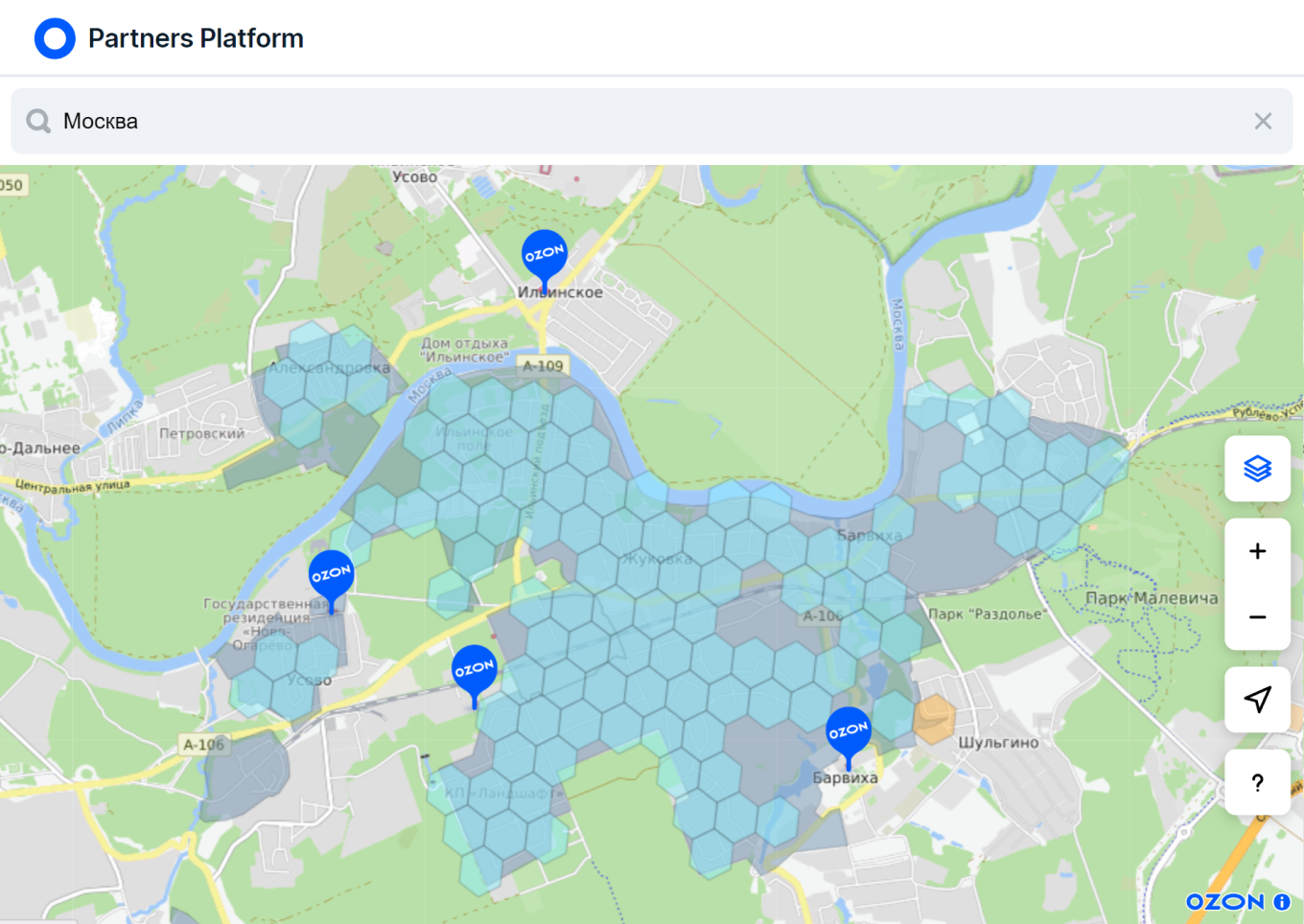Screen dimensions: 1304x924
Task: Click the orange hexagon near Шульгино
Action: tap(934, 719)
